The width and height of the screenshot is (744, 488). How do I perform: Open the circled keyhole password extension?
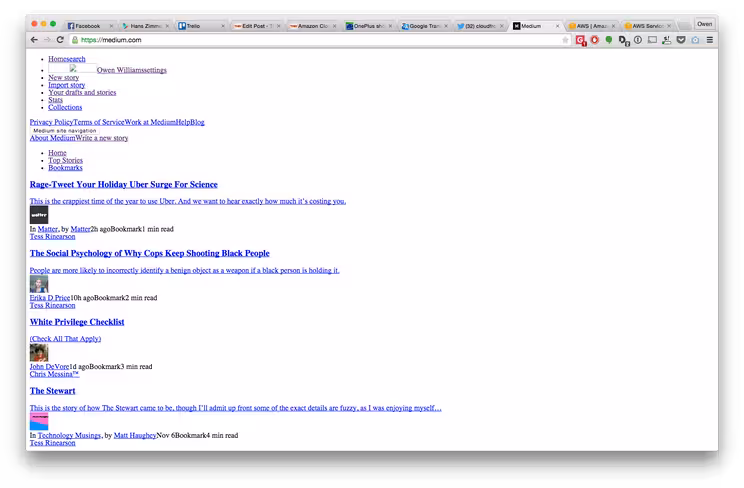pos(638,40)
